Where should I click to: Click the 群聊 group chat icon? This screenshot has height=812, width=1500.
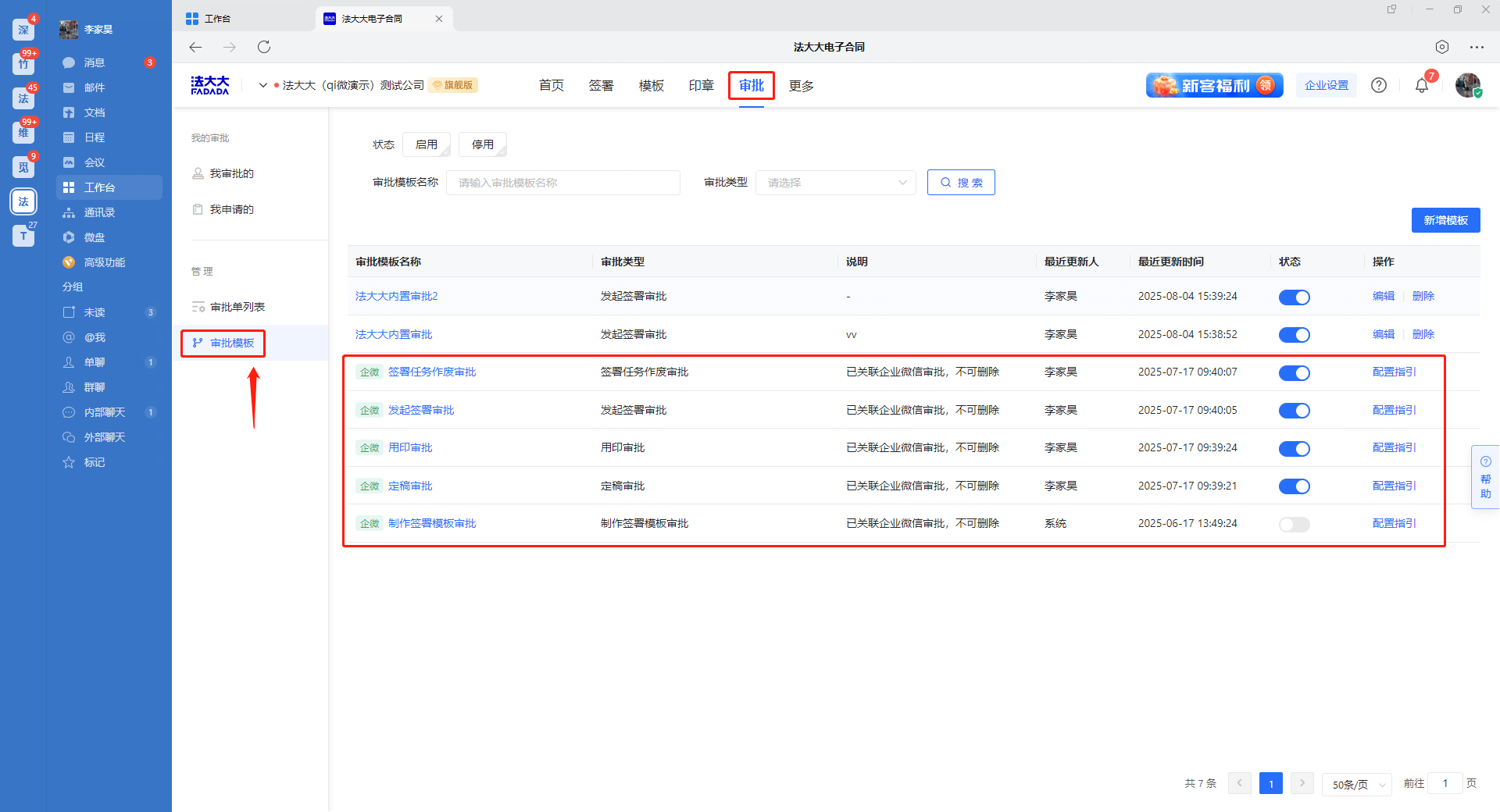tap(69, 387)
